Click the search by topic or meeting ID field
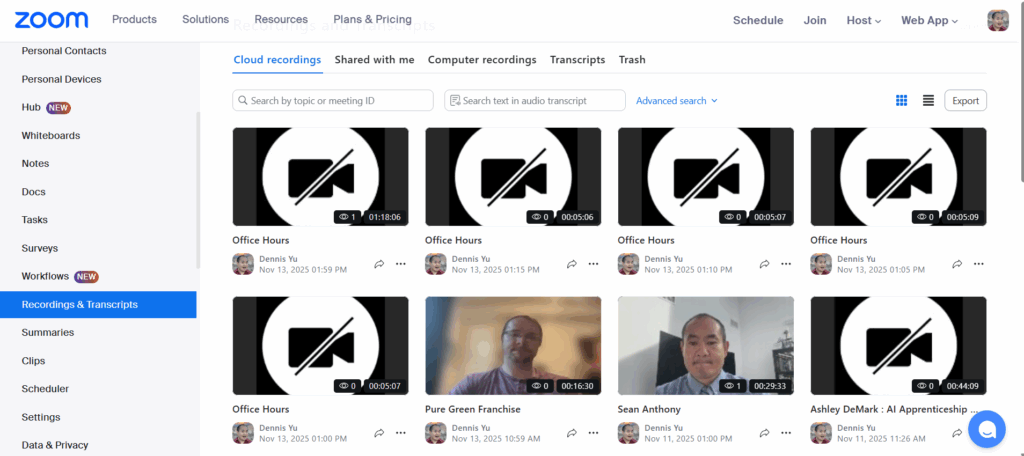1024x456 pixels. tap(333, 101)
